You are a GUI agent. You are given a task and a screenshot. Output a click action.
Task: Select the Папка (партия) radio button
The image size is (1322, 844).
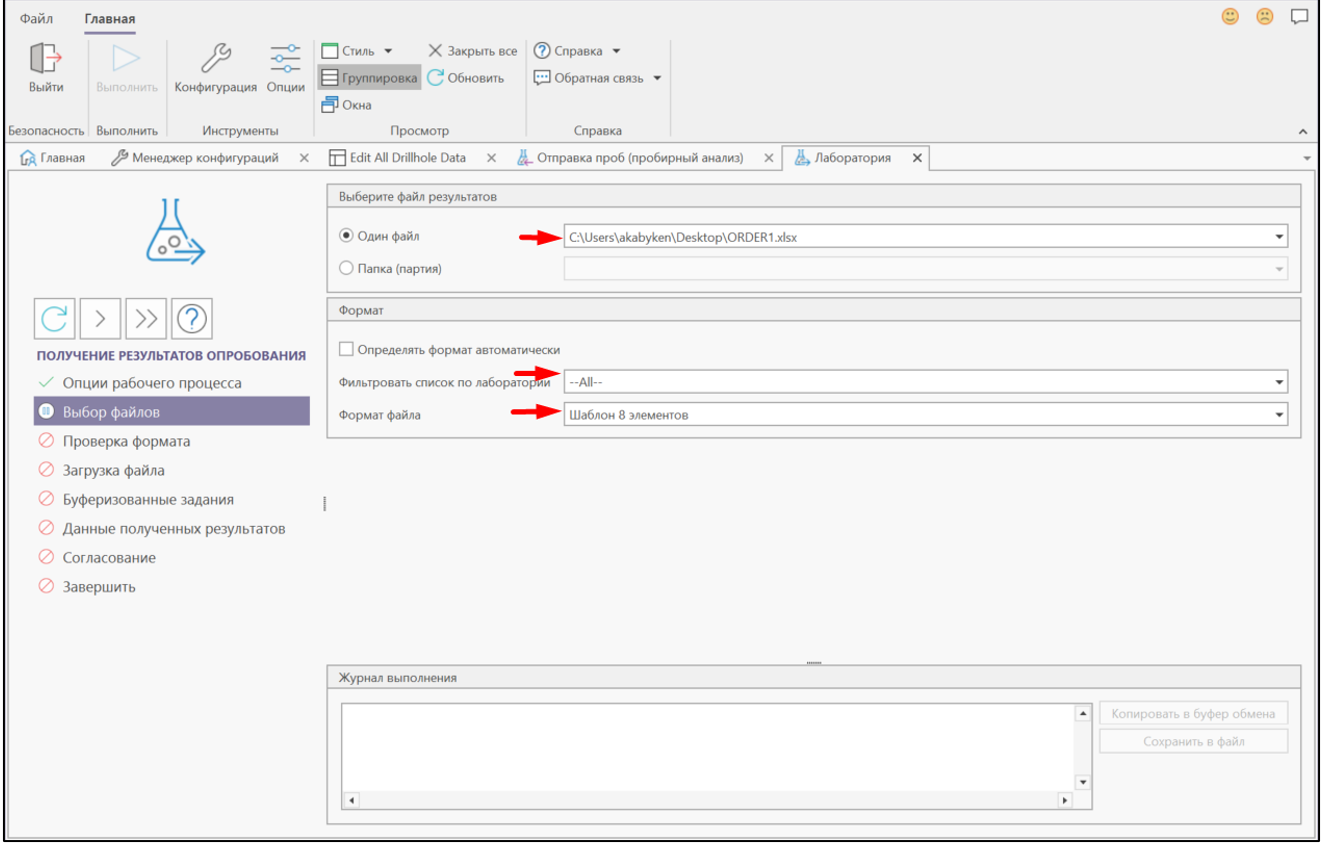347,268
